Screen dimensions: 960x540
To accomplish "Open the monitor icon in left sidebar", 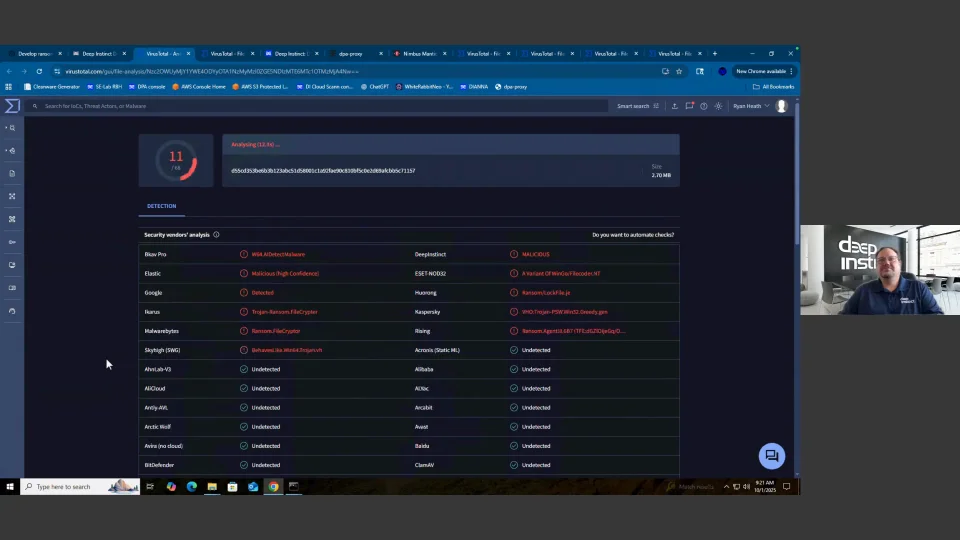I will [x=12, y=265].
